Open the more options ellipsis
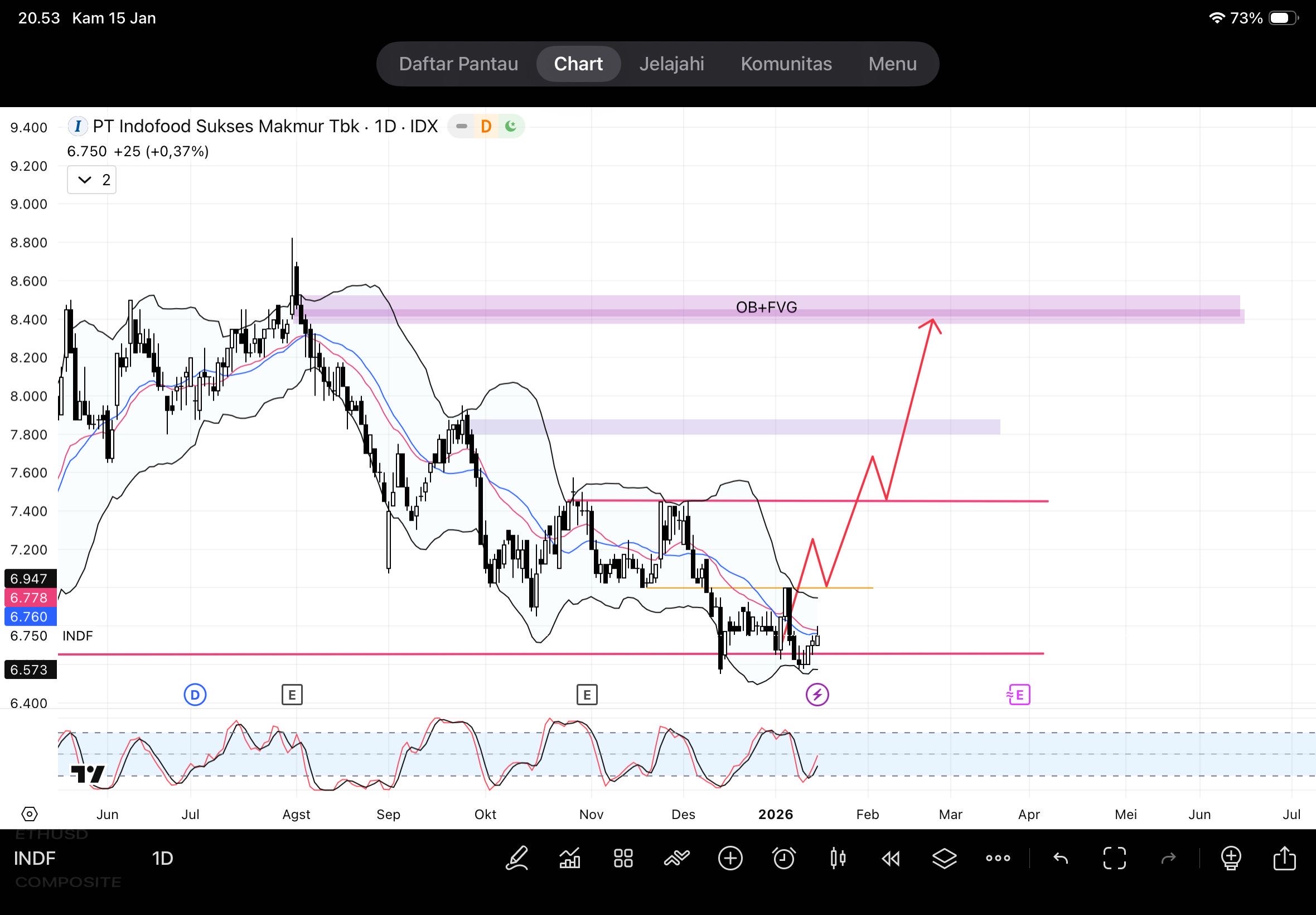The image size is (1316, 915). tap(998, 858)
